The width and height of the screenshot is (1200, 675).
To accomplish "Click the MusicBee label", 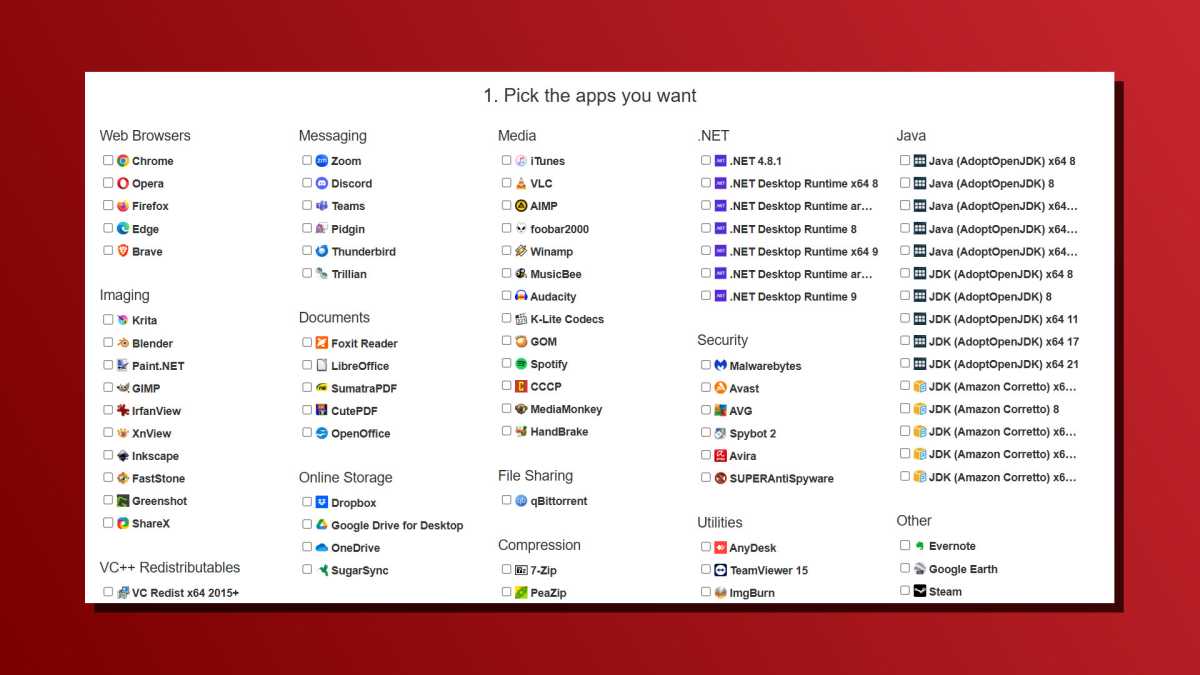I will click(x=556, y=274).
